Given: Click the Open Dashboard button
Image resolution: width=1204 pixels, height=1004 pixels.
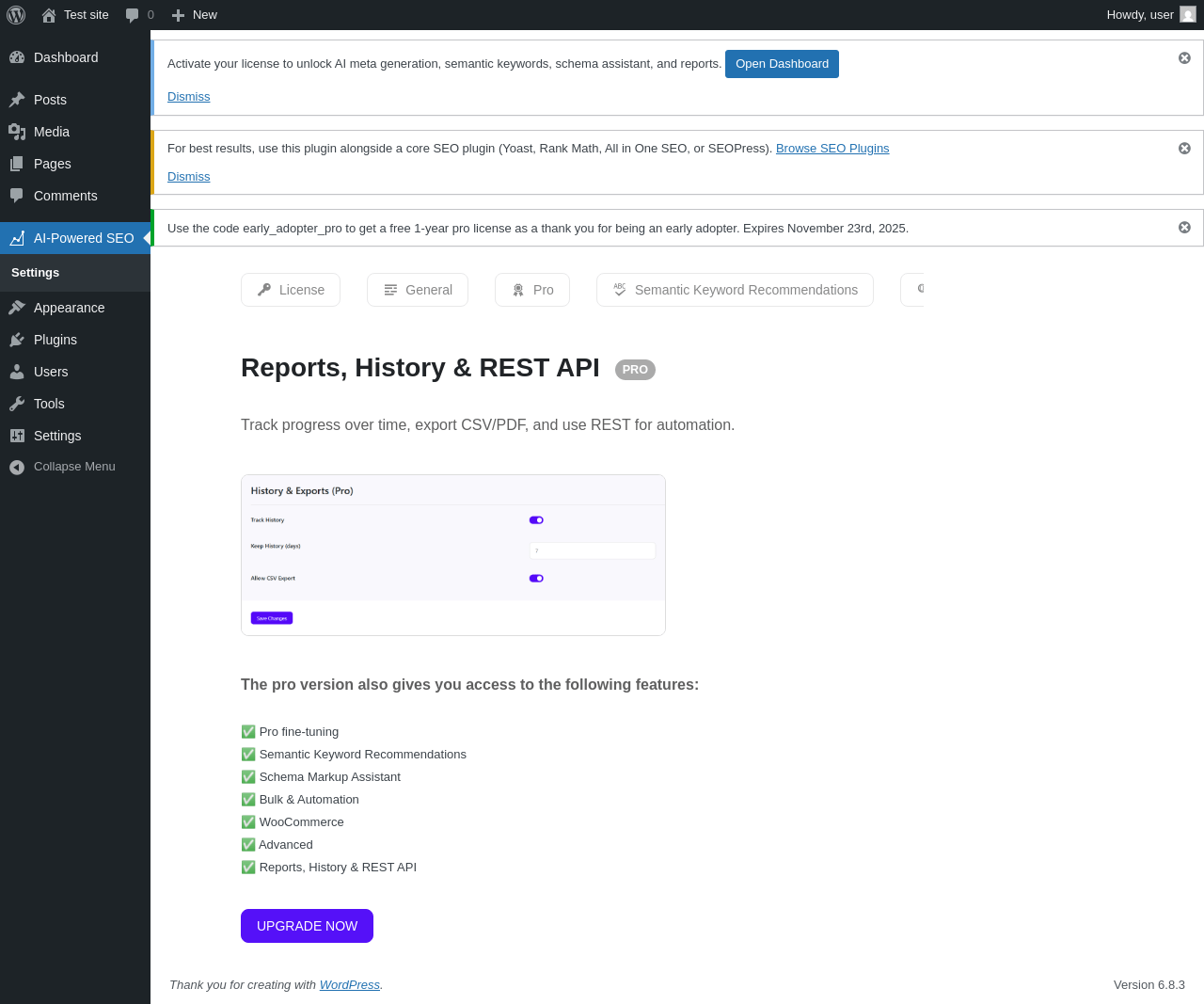Looking at the screenshot, I should coord(782,64).
